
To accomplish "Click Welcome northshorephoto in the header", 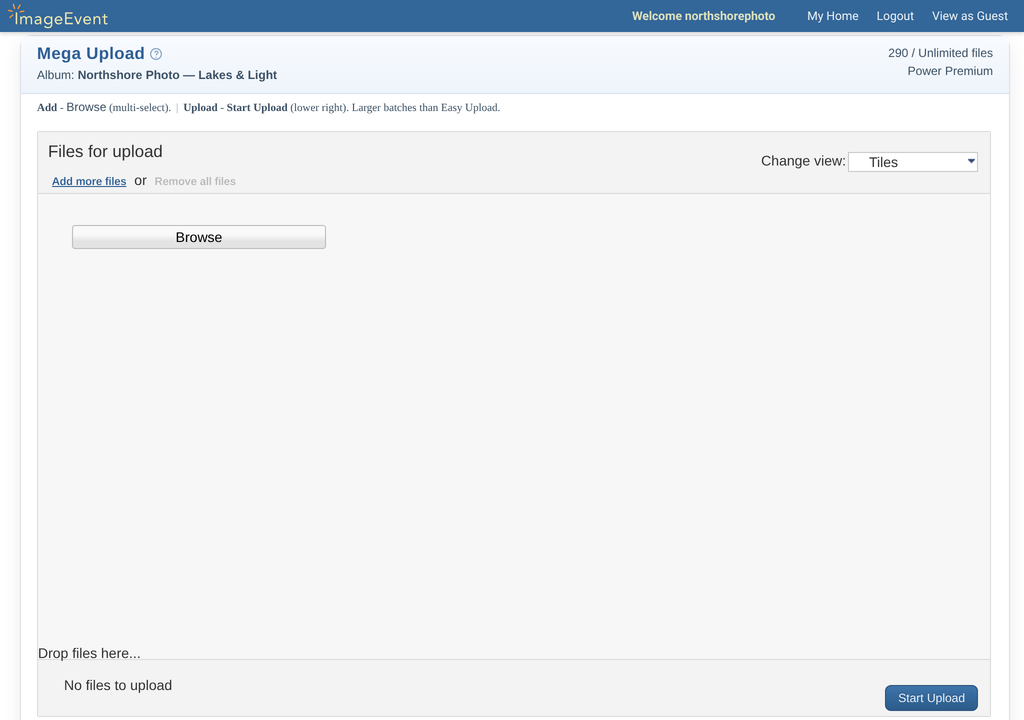I will point(703,16).
